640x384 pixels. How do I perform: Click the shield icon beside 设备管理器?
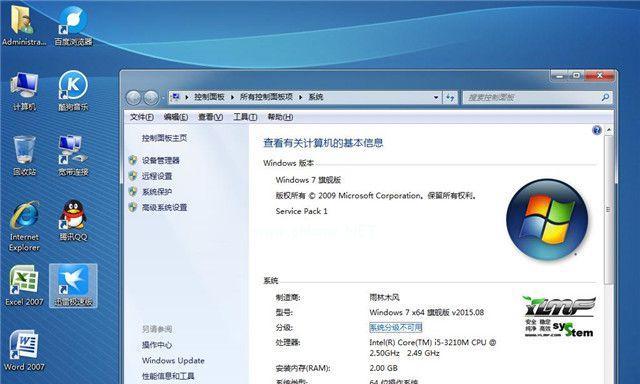pyautogui.click(x=133, y=160)
